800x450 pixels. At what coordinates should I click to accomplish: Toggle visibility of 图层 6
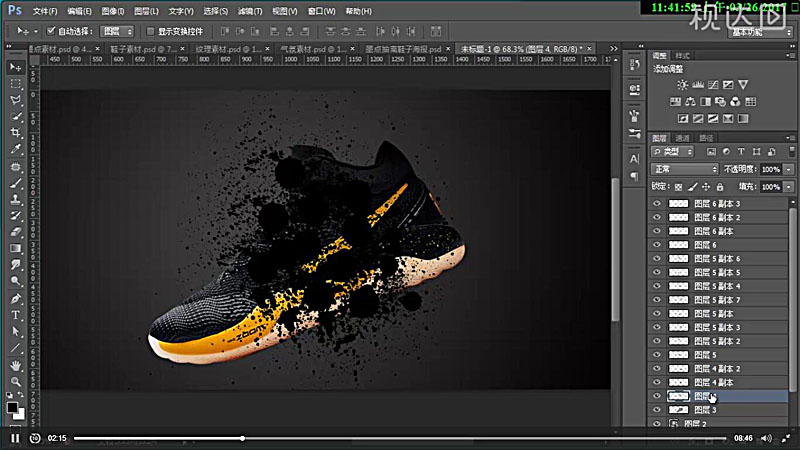[657, 245]
